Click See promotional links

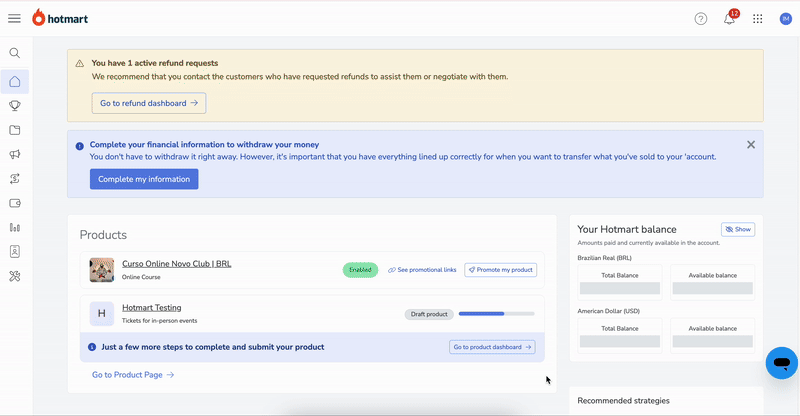point(422,270)
